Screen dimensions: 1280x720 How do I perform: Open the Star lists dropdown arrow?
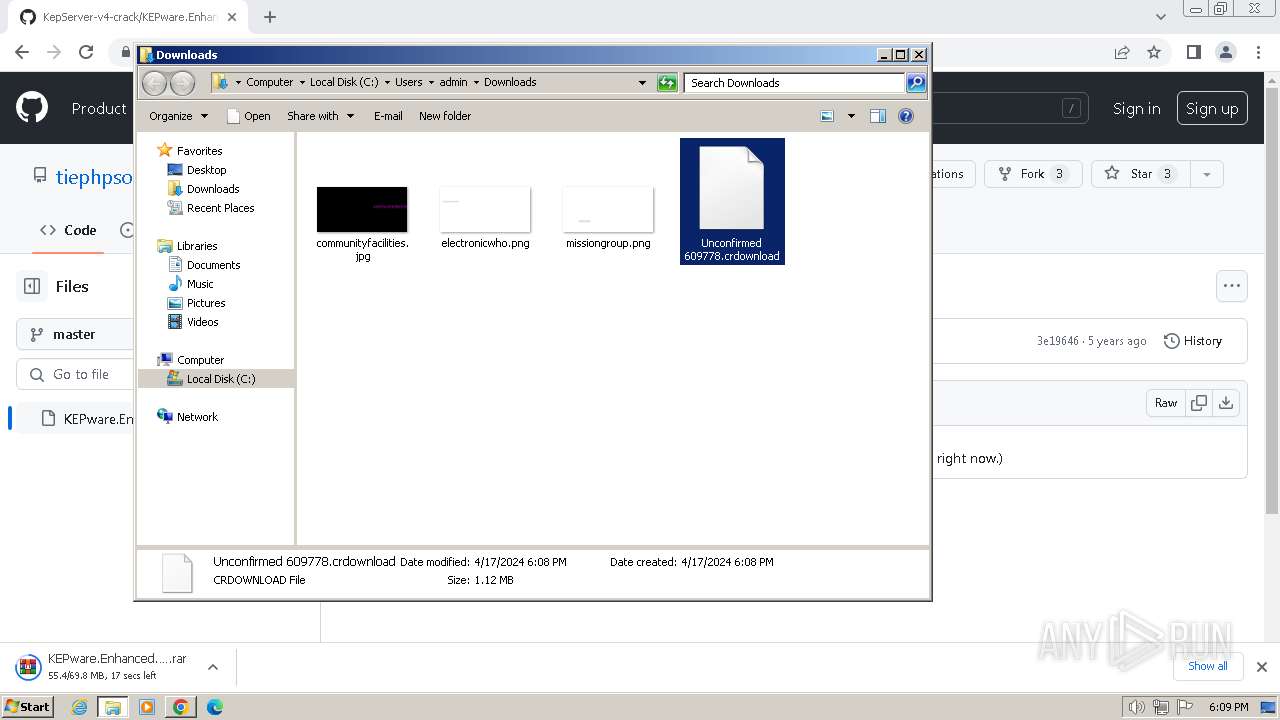tap(1207, 174)
